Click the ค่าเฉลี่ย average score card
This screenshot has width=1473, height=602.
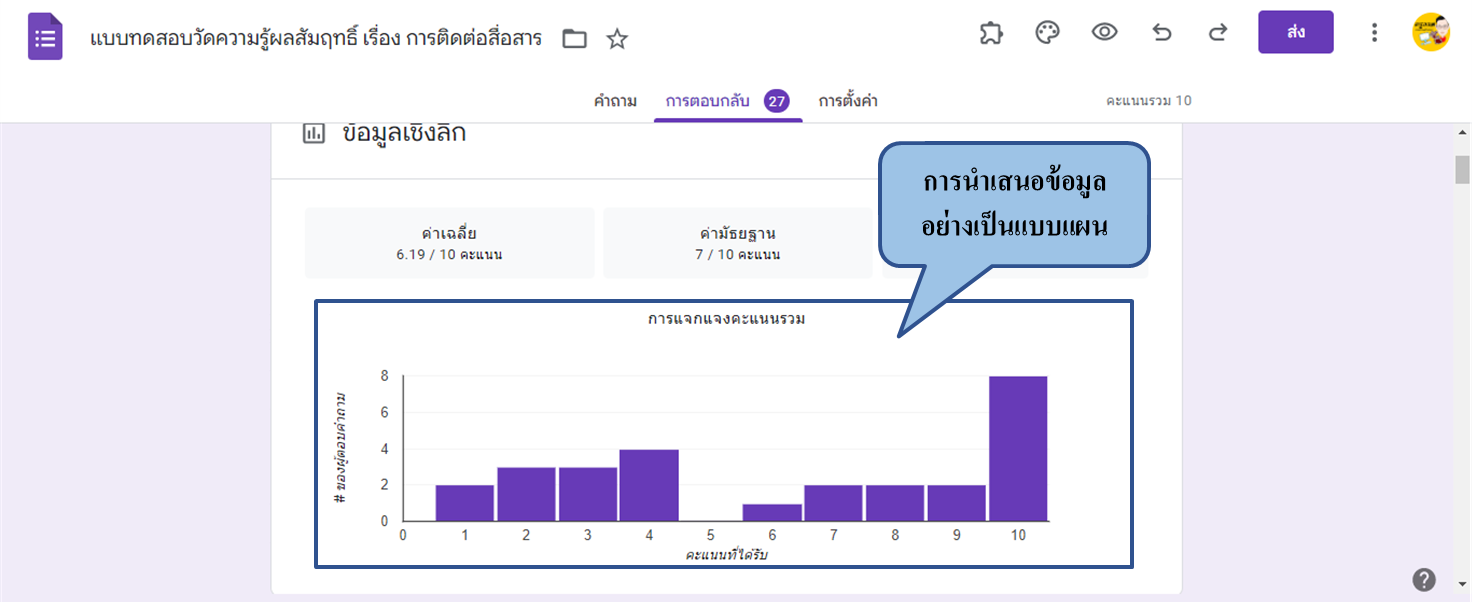449,243
